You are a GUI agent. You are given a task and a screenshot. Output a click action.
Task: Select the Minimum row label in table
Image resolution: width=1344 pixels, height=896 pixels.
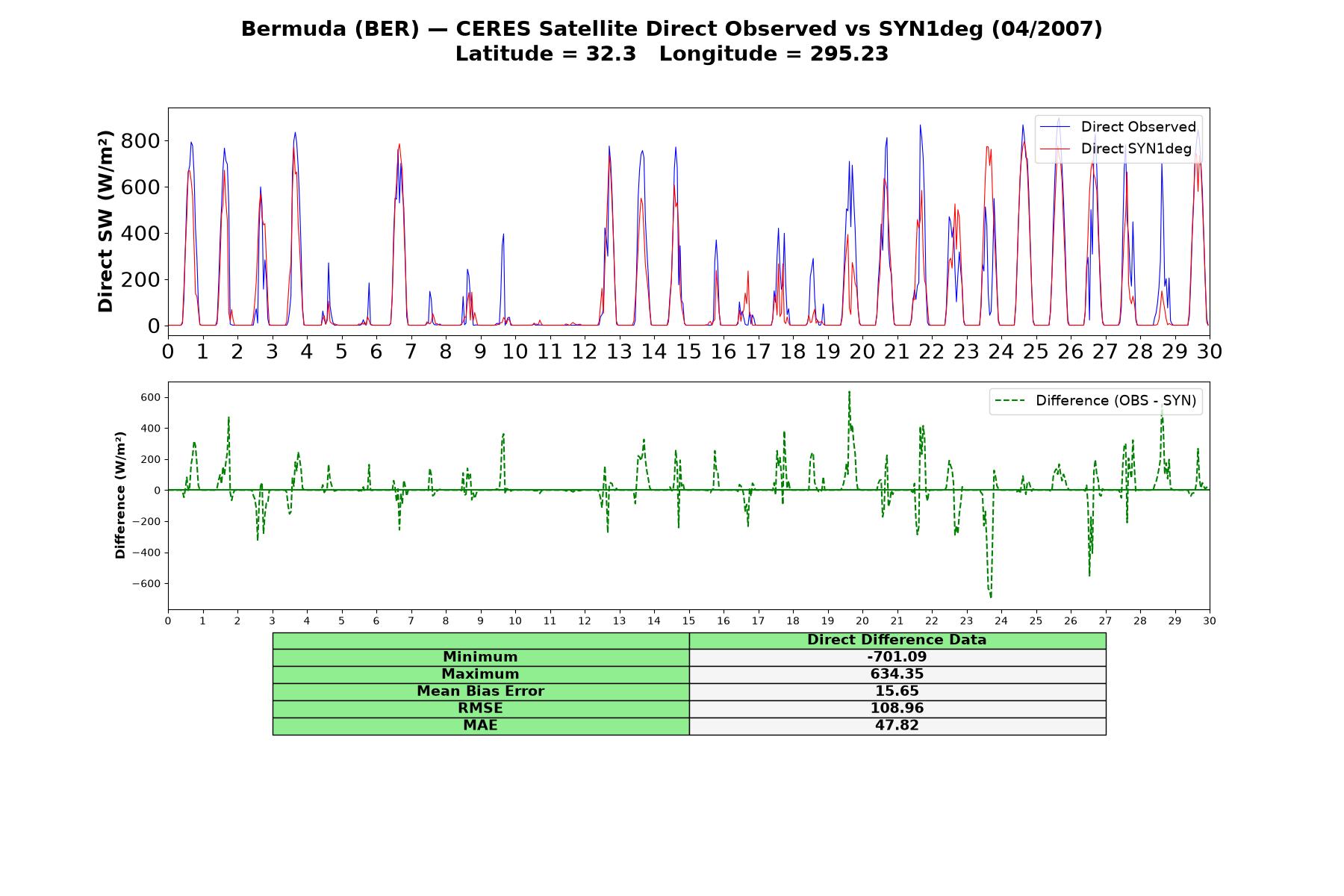481,657
